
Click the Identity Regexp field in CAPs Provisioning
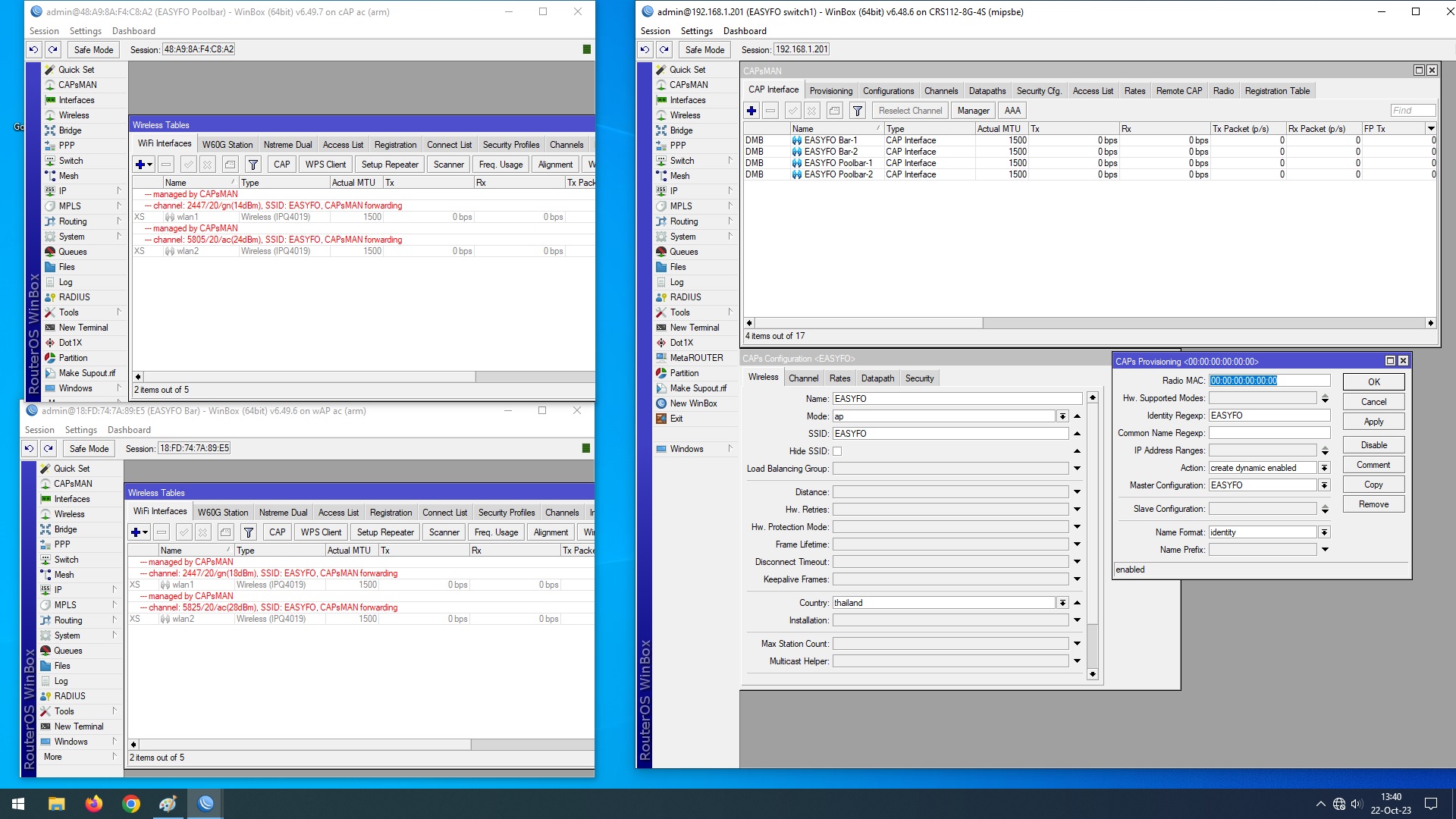point(1268,416)
